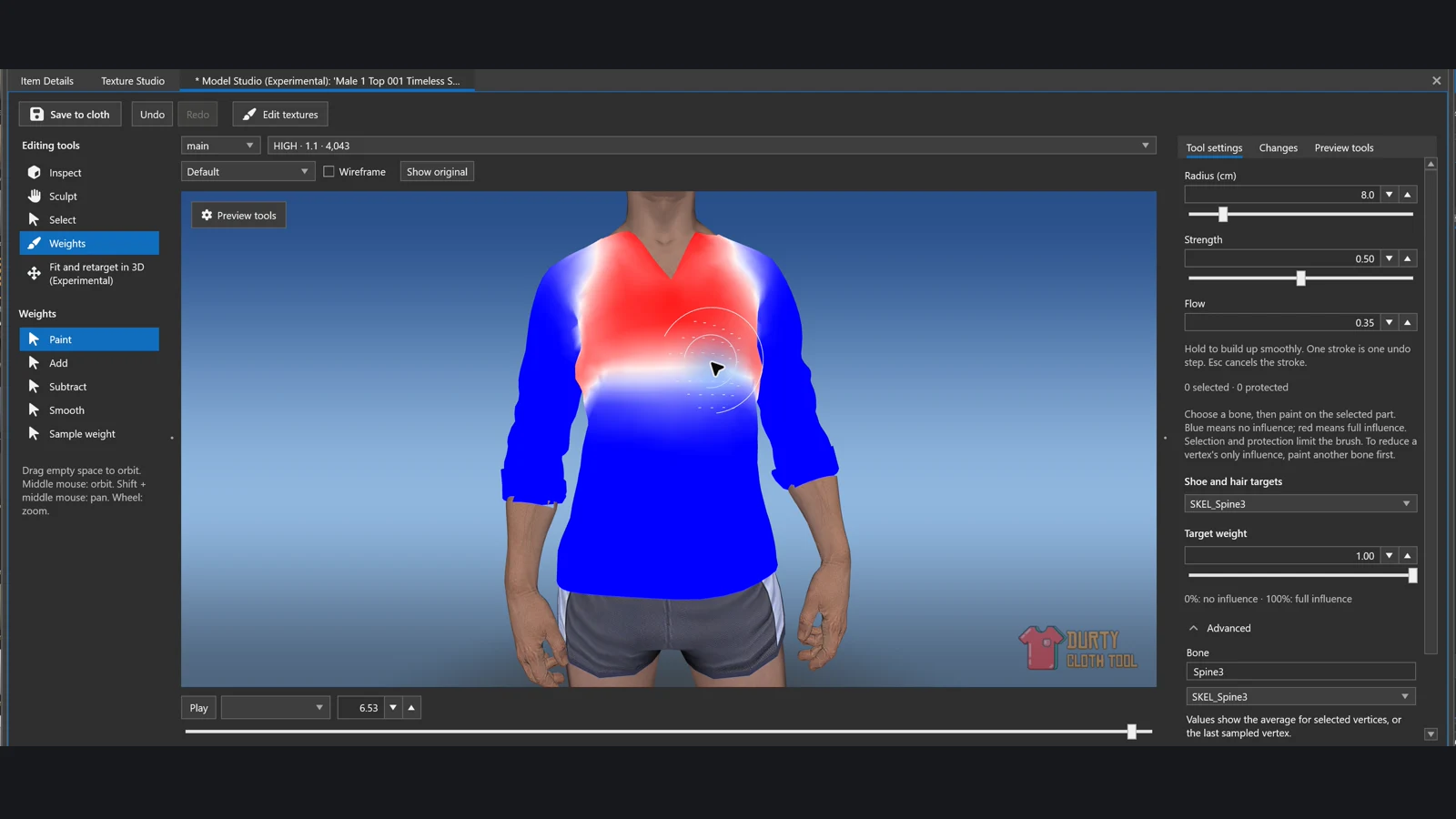Click the right panel scrollbar down arrow
1456x819 pixels.
[x=1431, y=734]
